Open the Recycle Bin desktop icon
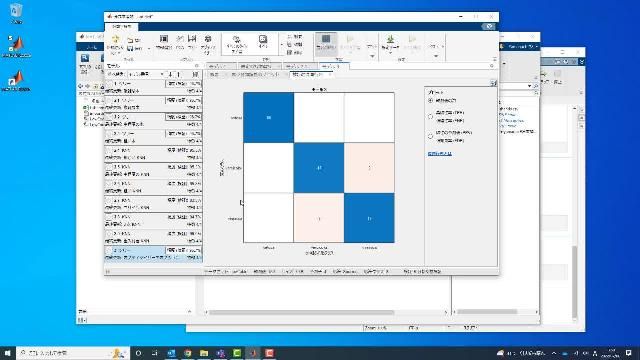The image size is (640, 360). (16, 13)
